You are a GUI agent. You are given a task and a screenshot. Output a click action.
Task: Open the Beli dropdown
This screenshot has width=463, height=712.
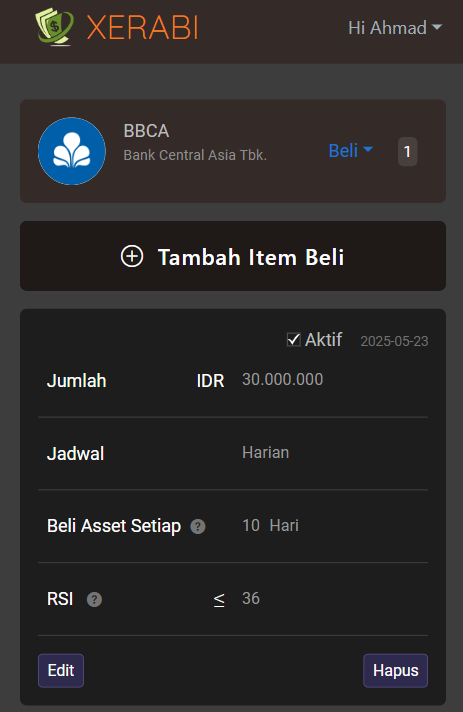(350, 151)
